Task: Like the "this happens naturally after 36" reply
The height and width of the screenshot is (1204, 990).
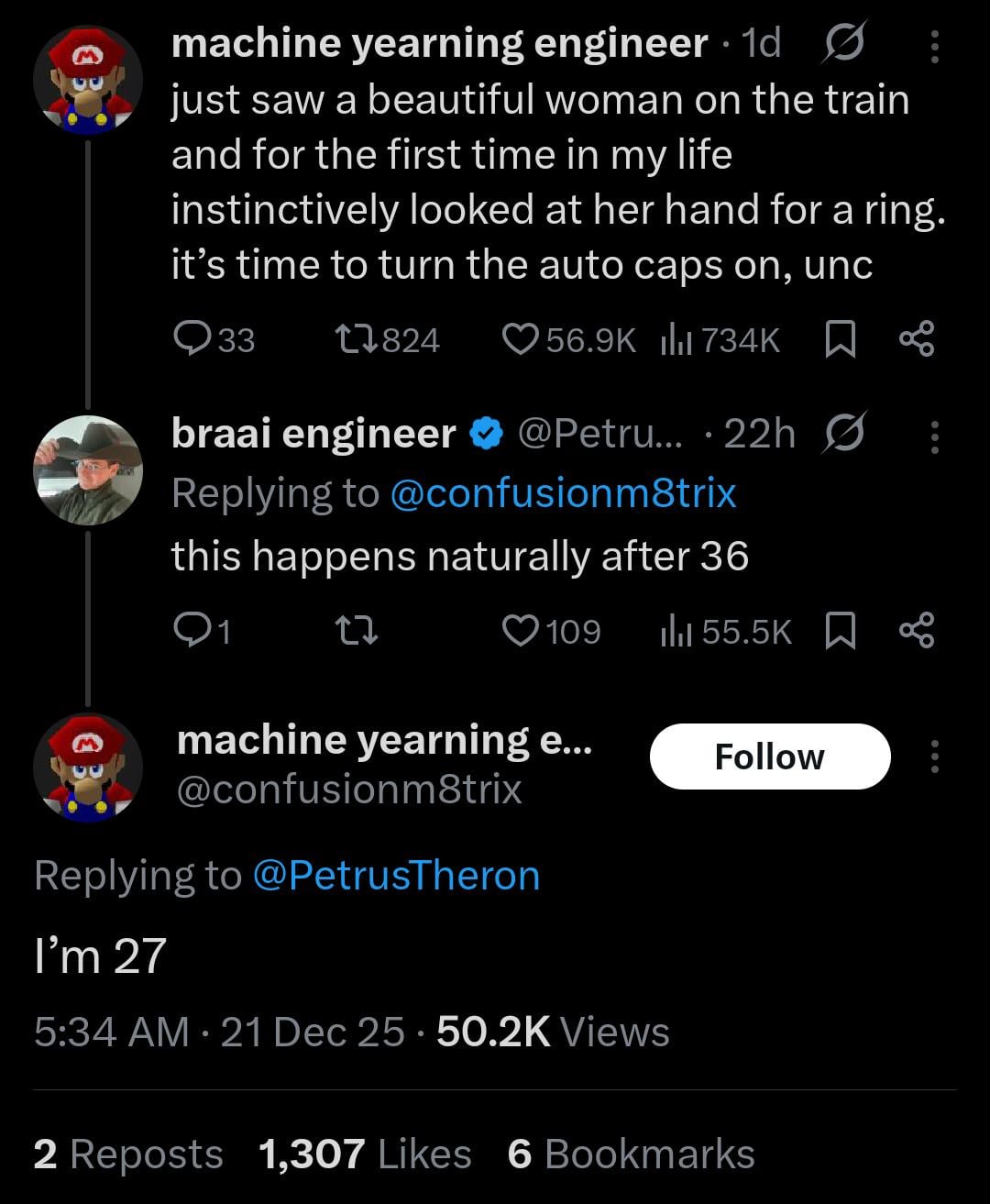Action: (521, 631)
